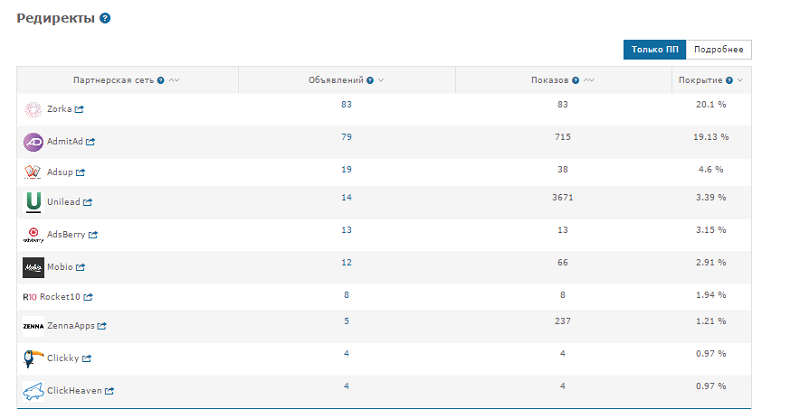Click help icon beside Показов header
This screenshot has width=800, height=409.
point(576,81)
